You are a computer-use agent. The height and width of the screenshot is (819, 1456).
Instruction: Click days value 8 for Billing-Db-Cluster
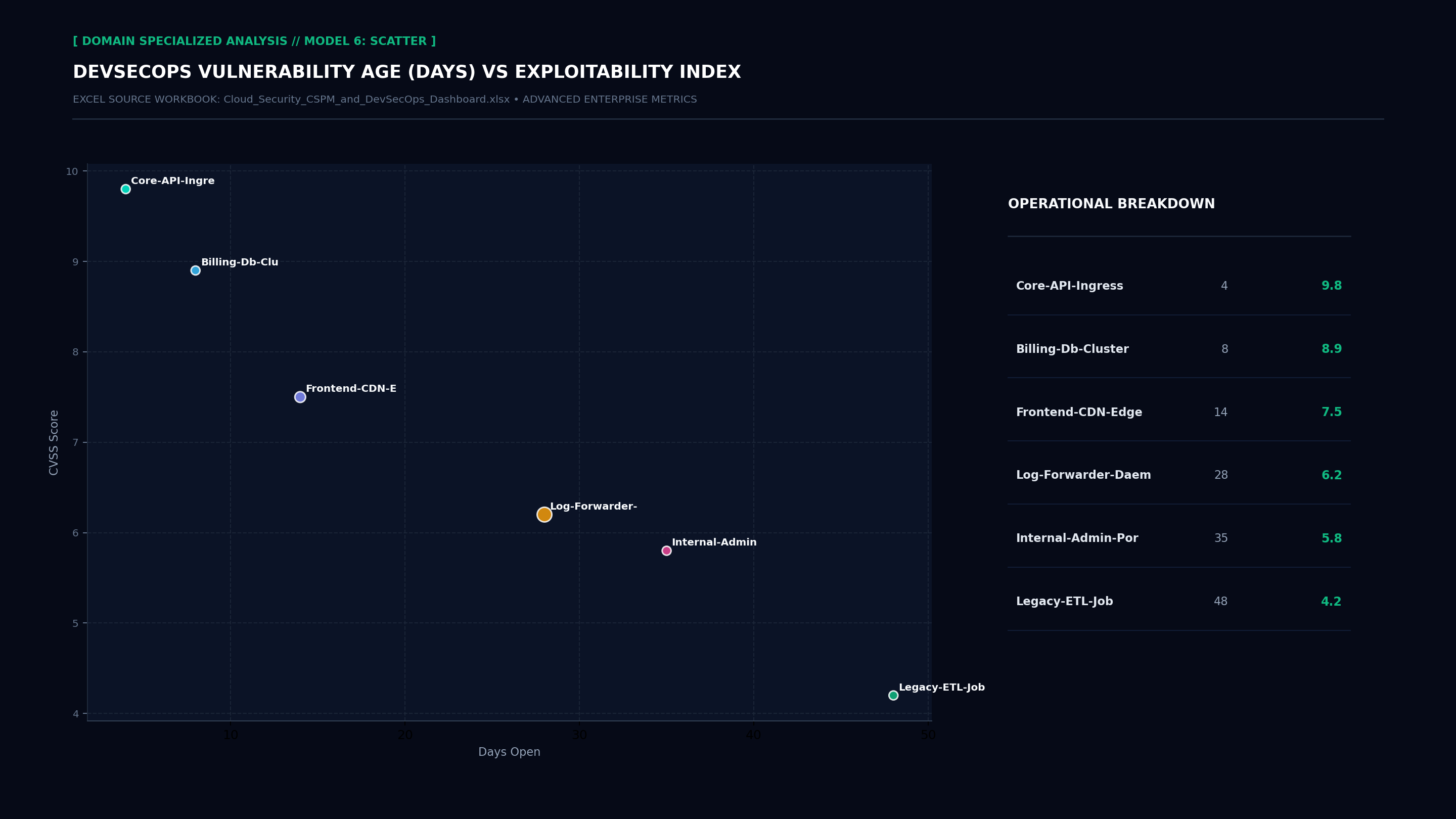pyautogui.click(x=1225, y=349)
